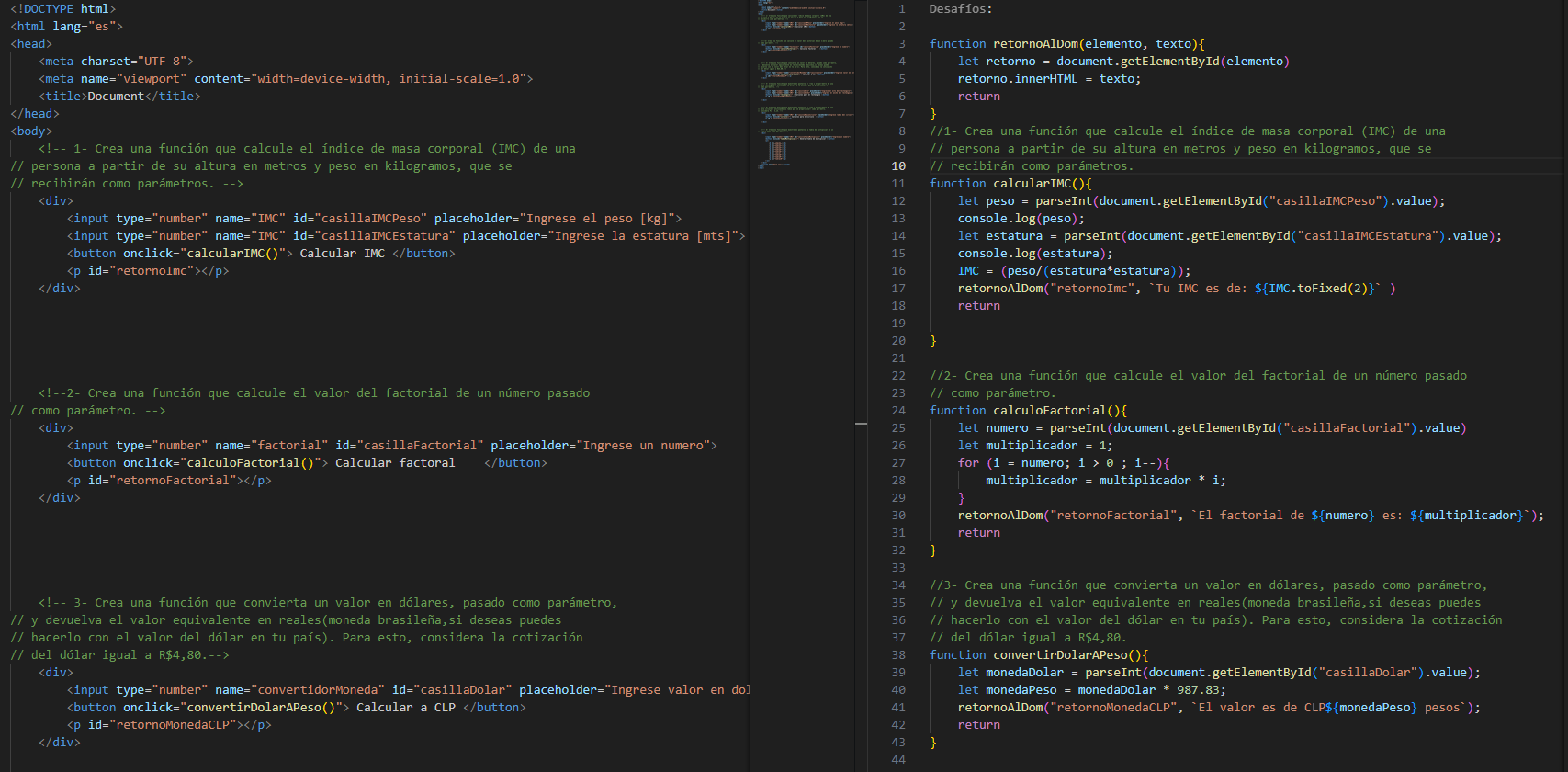Click the function retornoAlDom(elemento, texto) declaration

point(1066,44)
